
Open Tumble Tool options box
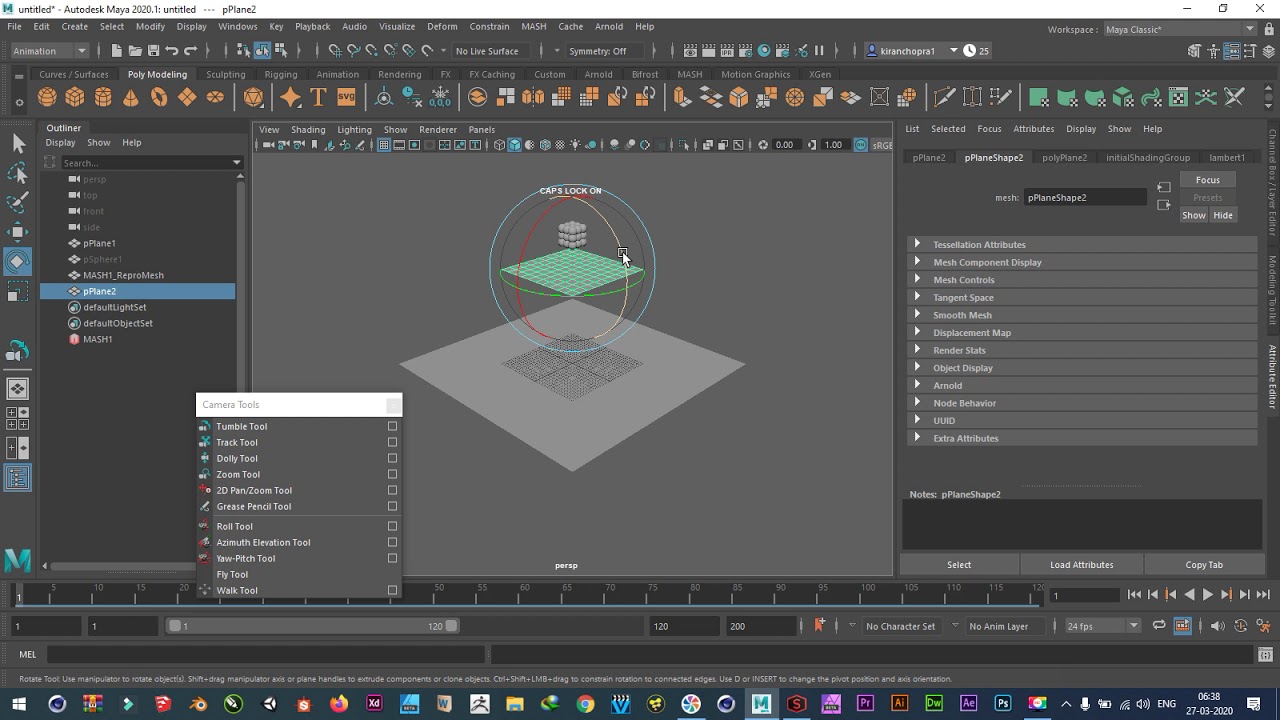coord(392,426)
